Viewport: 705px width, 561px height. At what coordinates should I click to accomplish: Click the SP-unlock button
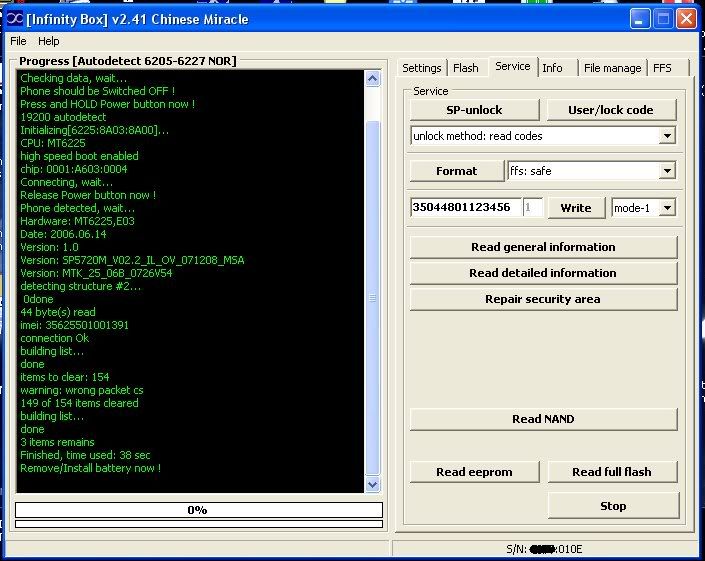(474, 110)
